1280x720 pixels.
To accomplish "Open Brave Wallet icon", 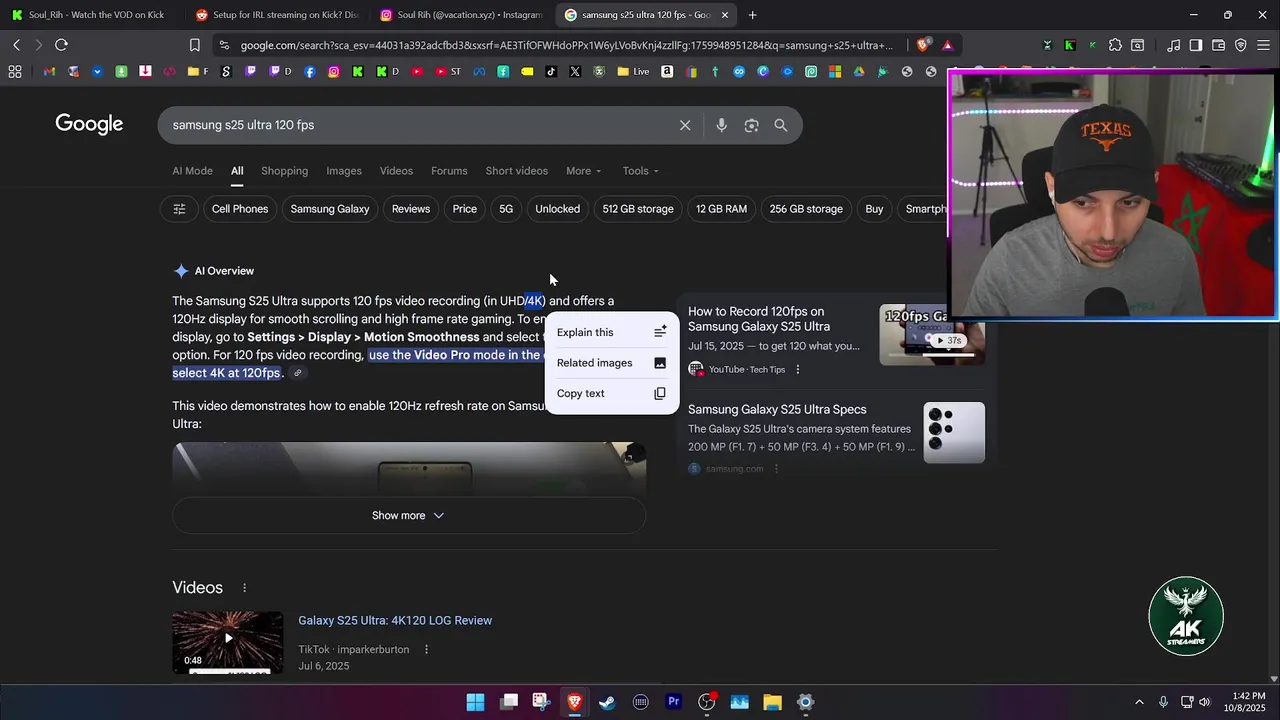I will coord(1218,45).
